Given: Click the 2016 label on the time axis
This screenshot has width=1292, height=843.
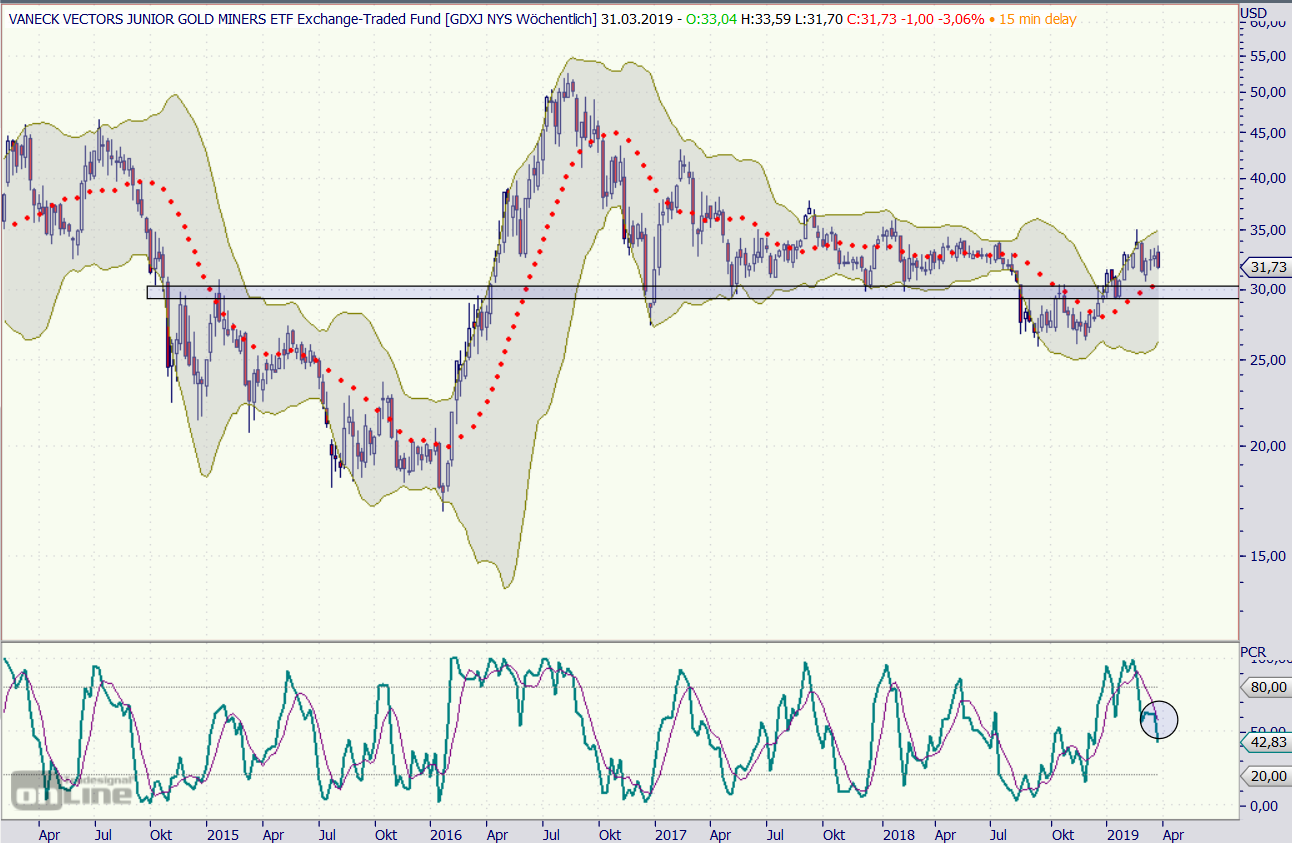Looking at the screenshot, I should coord(445,832).
